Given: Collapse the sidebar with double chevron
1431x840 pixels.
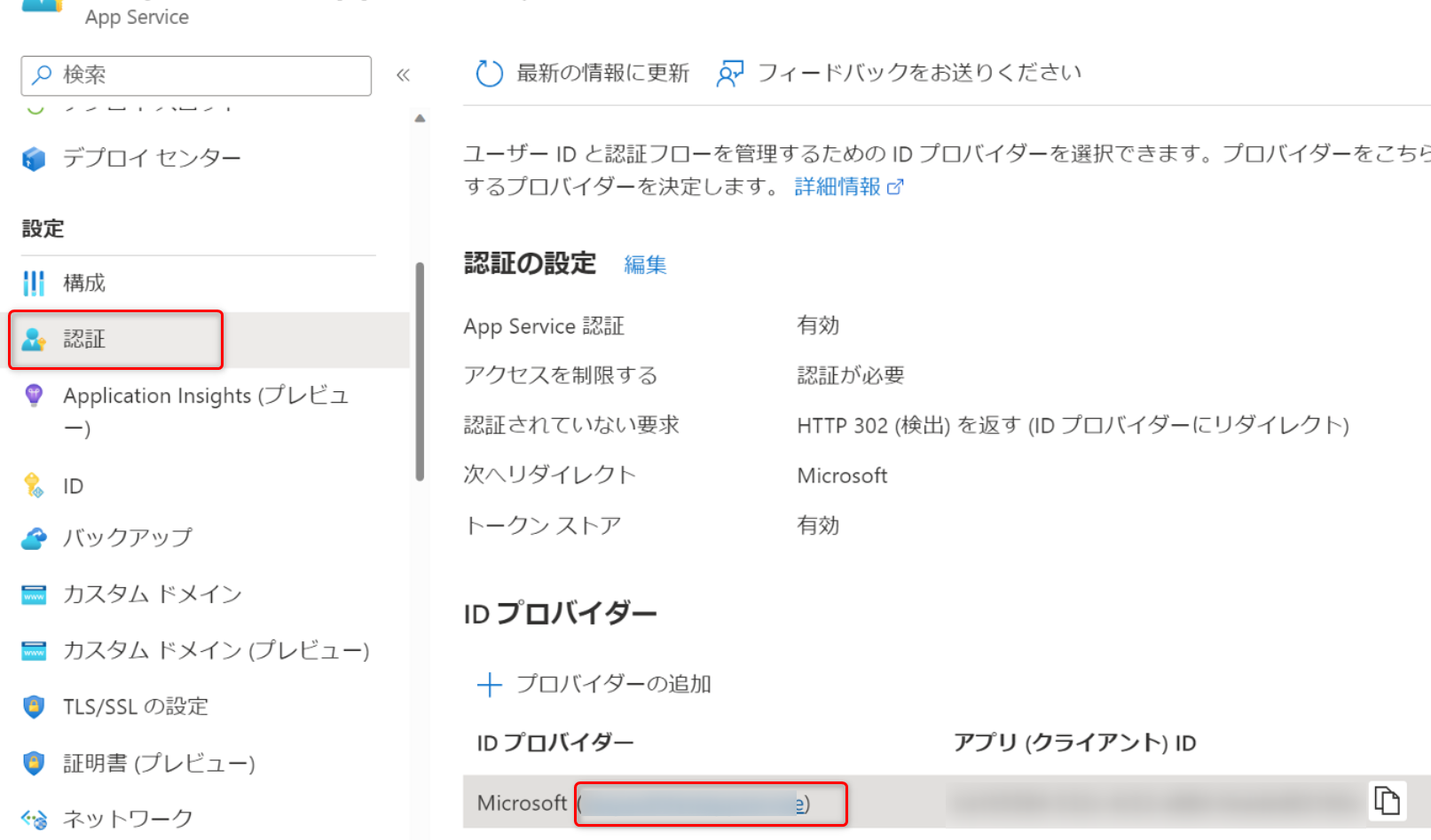Looking at the screenshot, I should [x=403, y=75].
